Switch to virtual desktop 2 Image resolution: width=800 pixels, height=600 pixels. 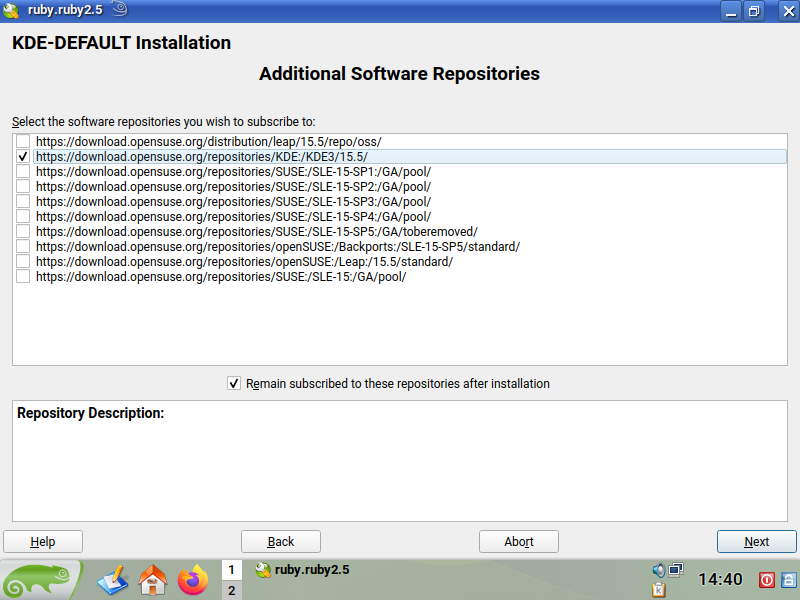(232, 590)
